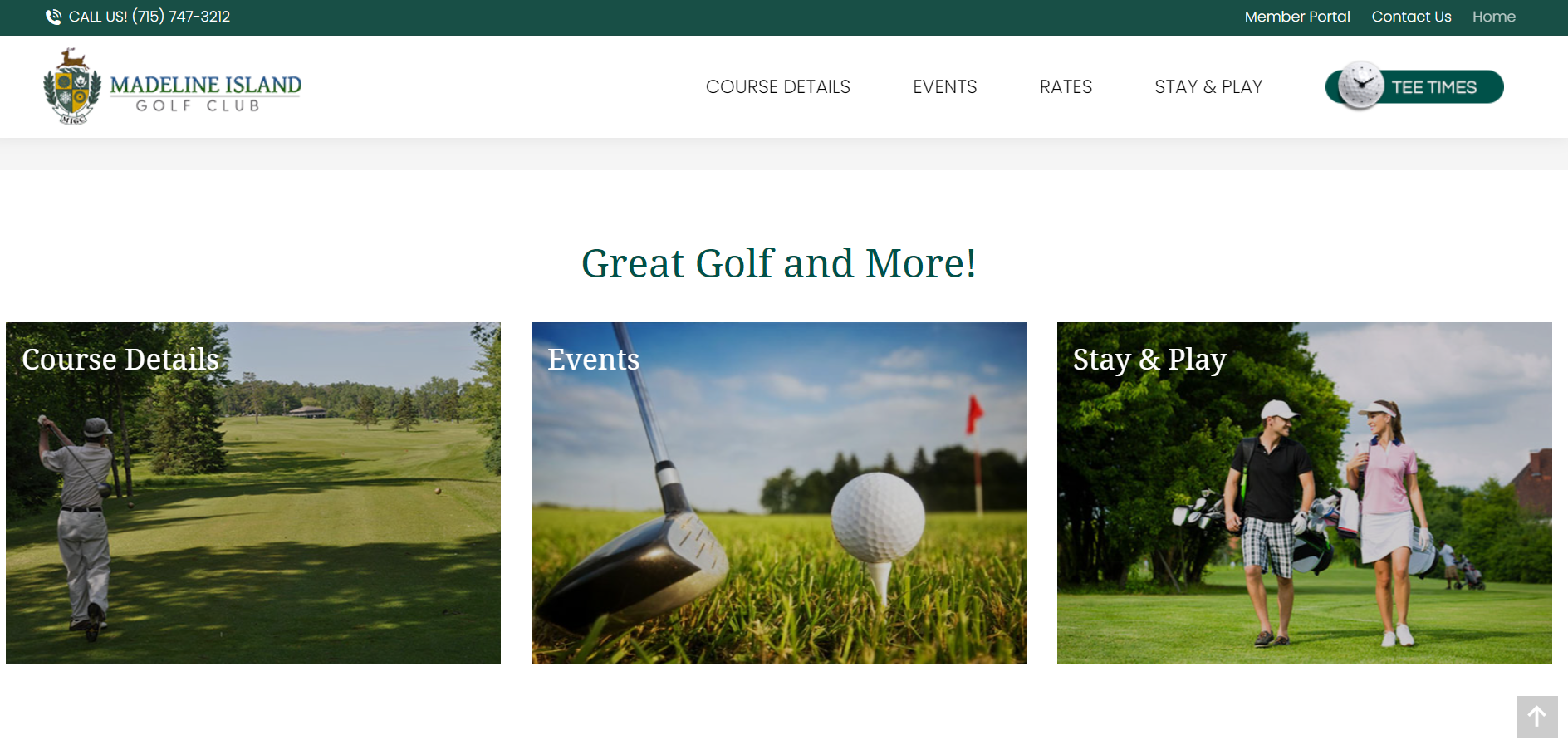Viewport: 1568px width, 745px height.
Task: Click the phone icon beside Call Us
Action: [x=53, y=17]
